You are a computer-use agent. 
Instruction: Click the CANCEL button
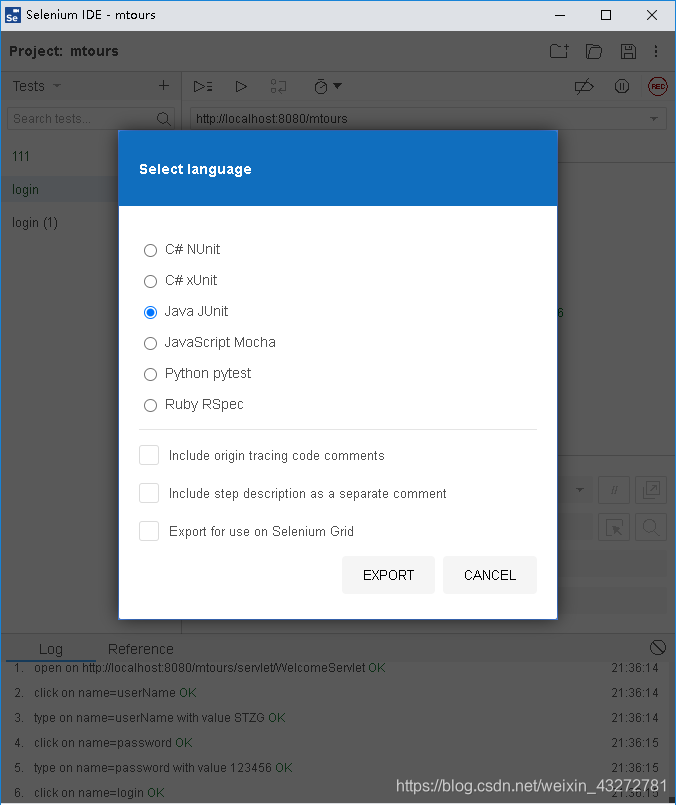coord(490,575)
